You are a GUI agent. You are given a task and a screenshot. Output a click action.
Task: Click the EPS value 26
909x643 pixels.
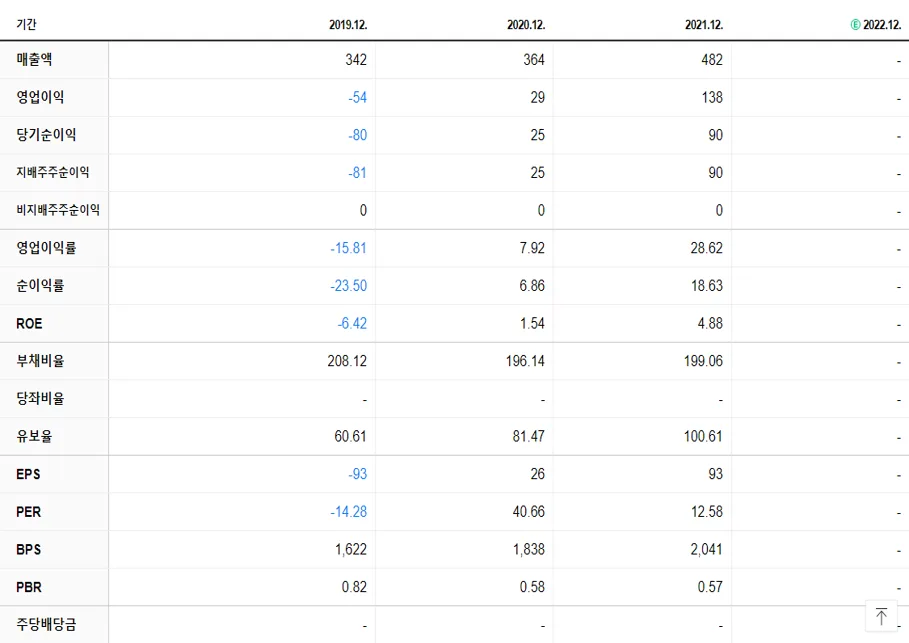click(x=537, y=474)
